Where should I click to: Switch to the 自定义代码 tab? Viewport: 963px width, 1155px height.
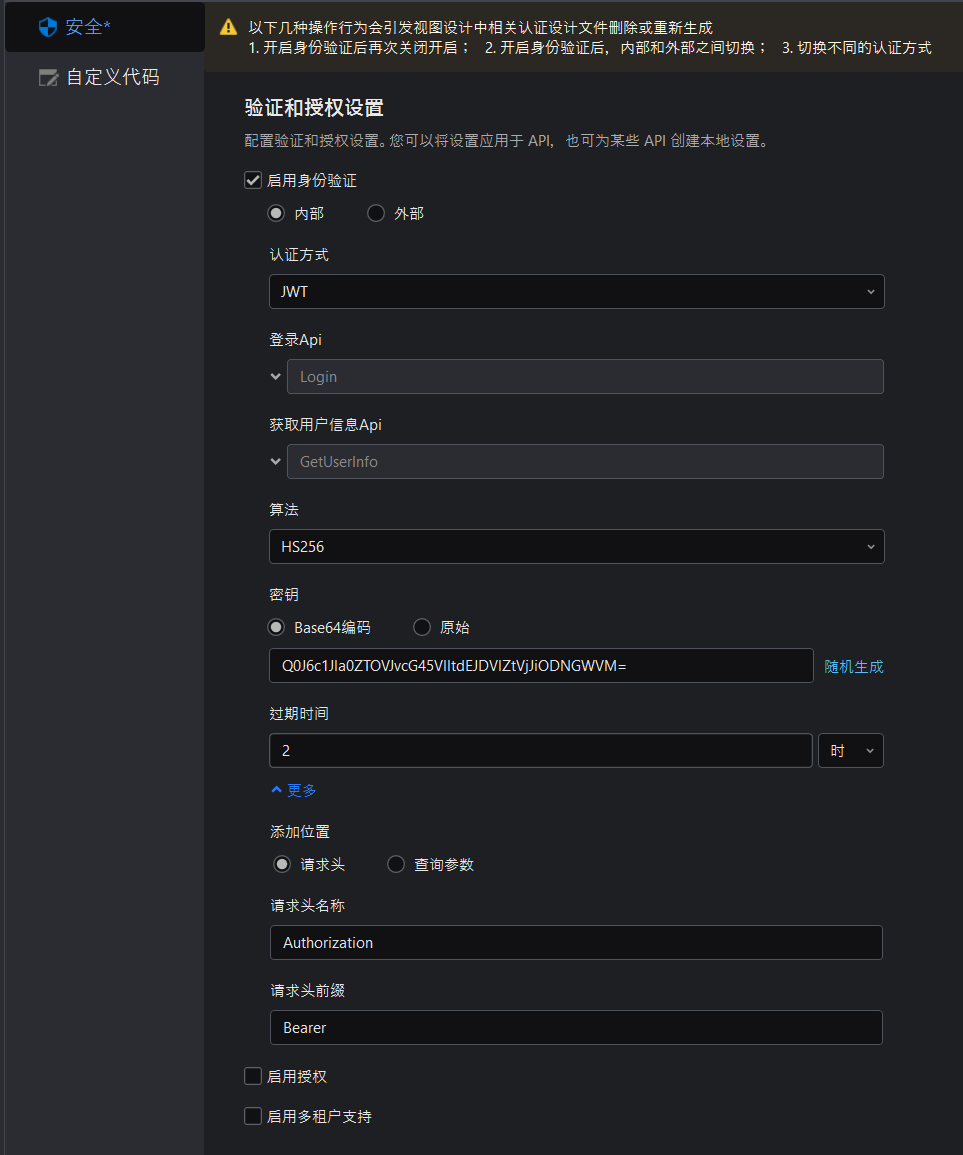112,78
